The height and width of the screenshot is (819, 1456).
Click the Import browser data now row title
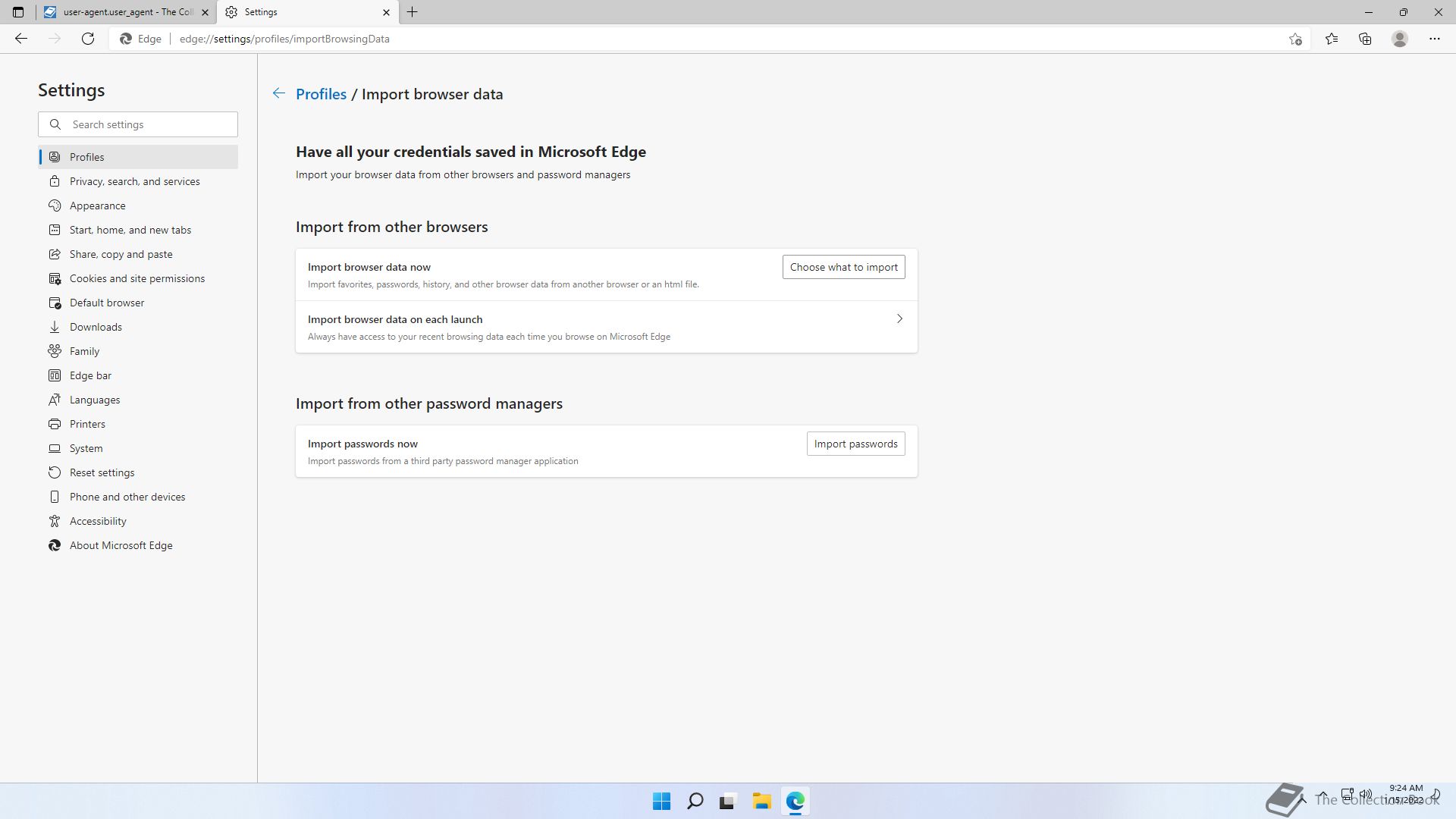pos(369,267)
